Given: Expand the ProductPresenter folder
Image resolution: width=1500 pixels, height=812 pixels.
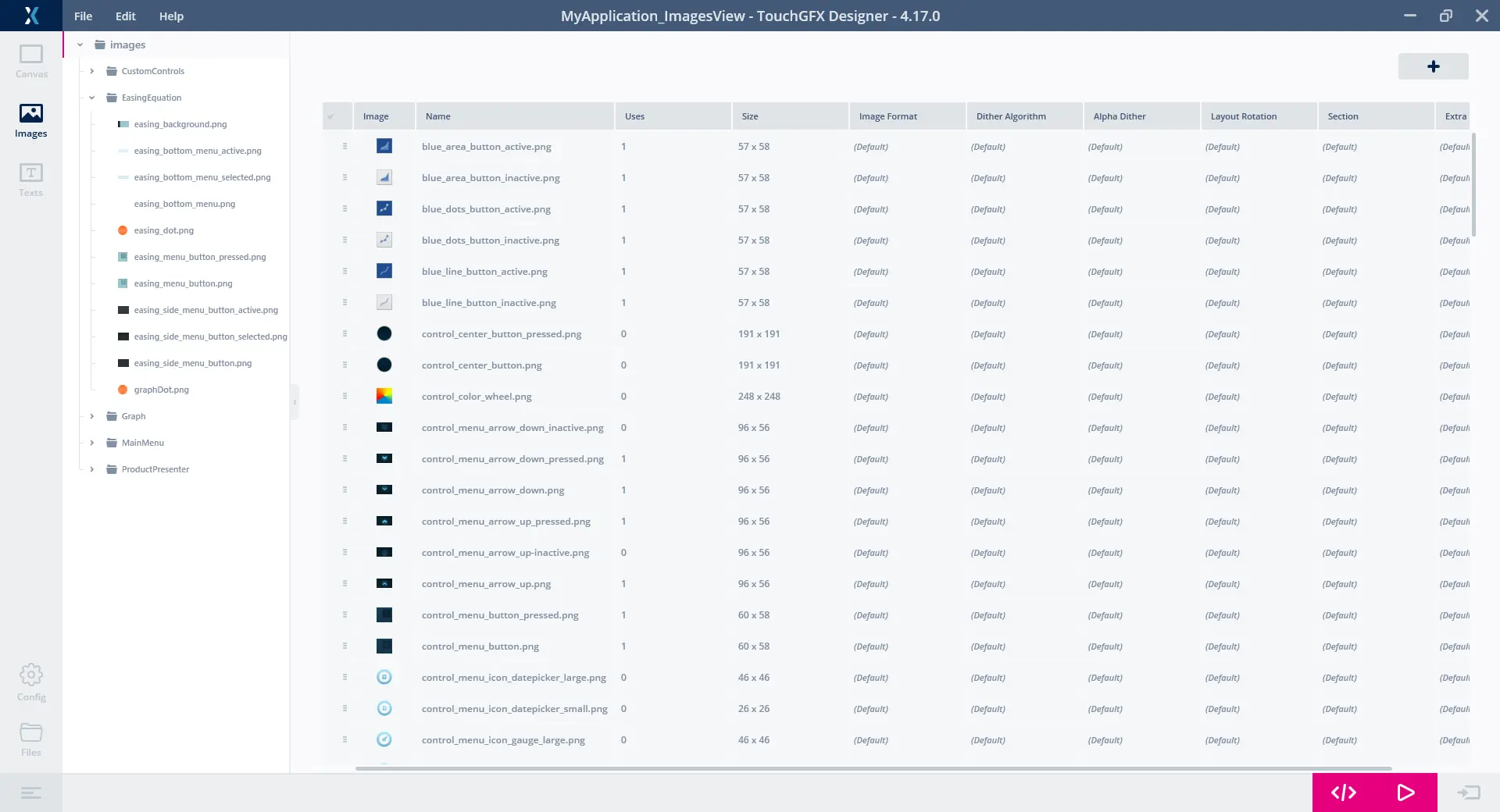Looking at the screenshot, I should [92, 469].
